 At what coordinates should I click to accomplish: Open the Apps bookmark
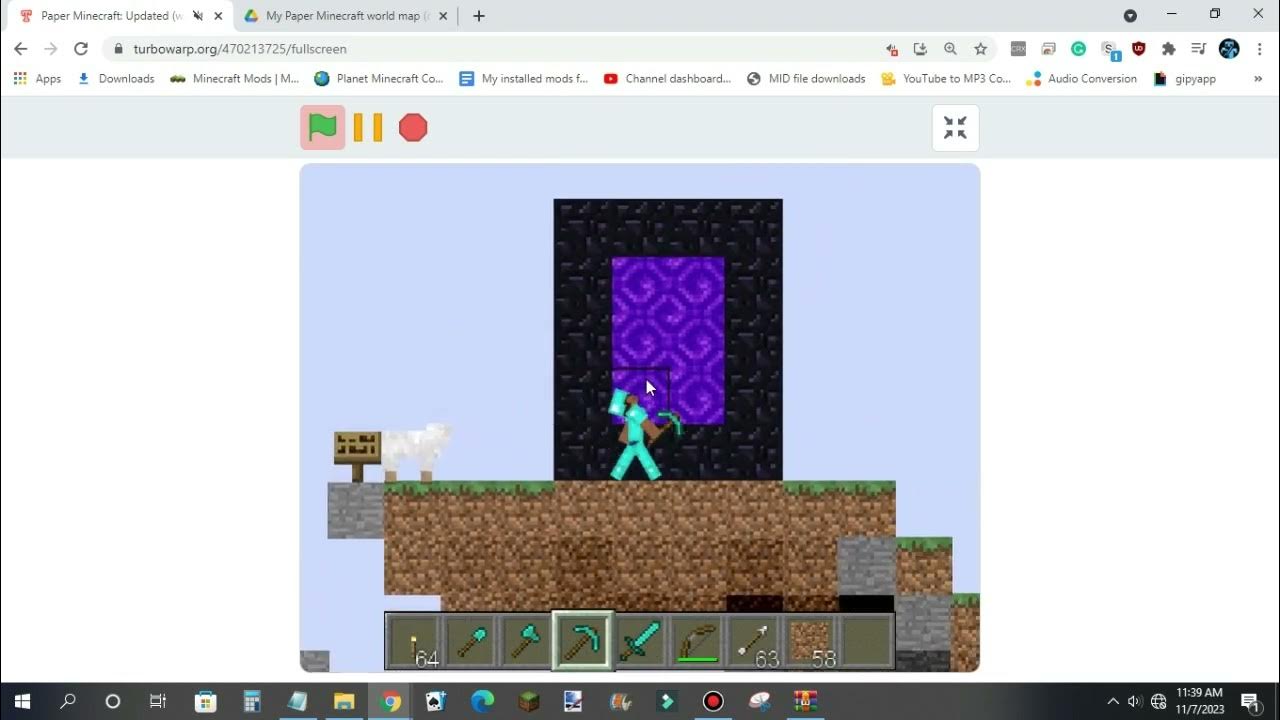37,79
